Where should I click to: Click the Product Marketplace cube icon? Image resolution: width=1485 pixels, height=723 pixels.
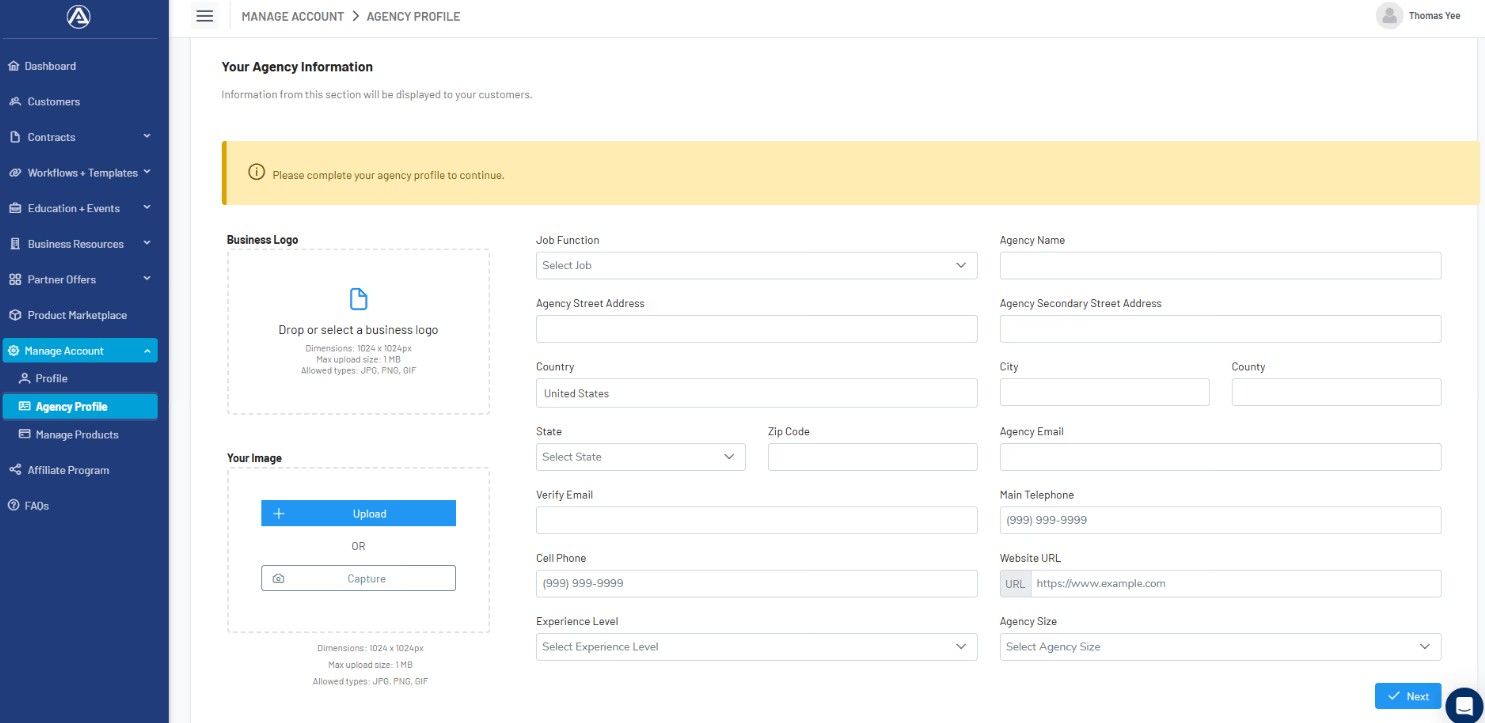coord(15,315)
